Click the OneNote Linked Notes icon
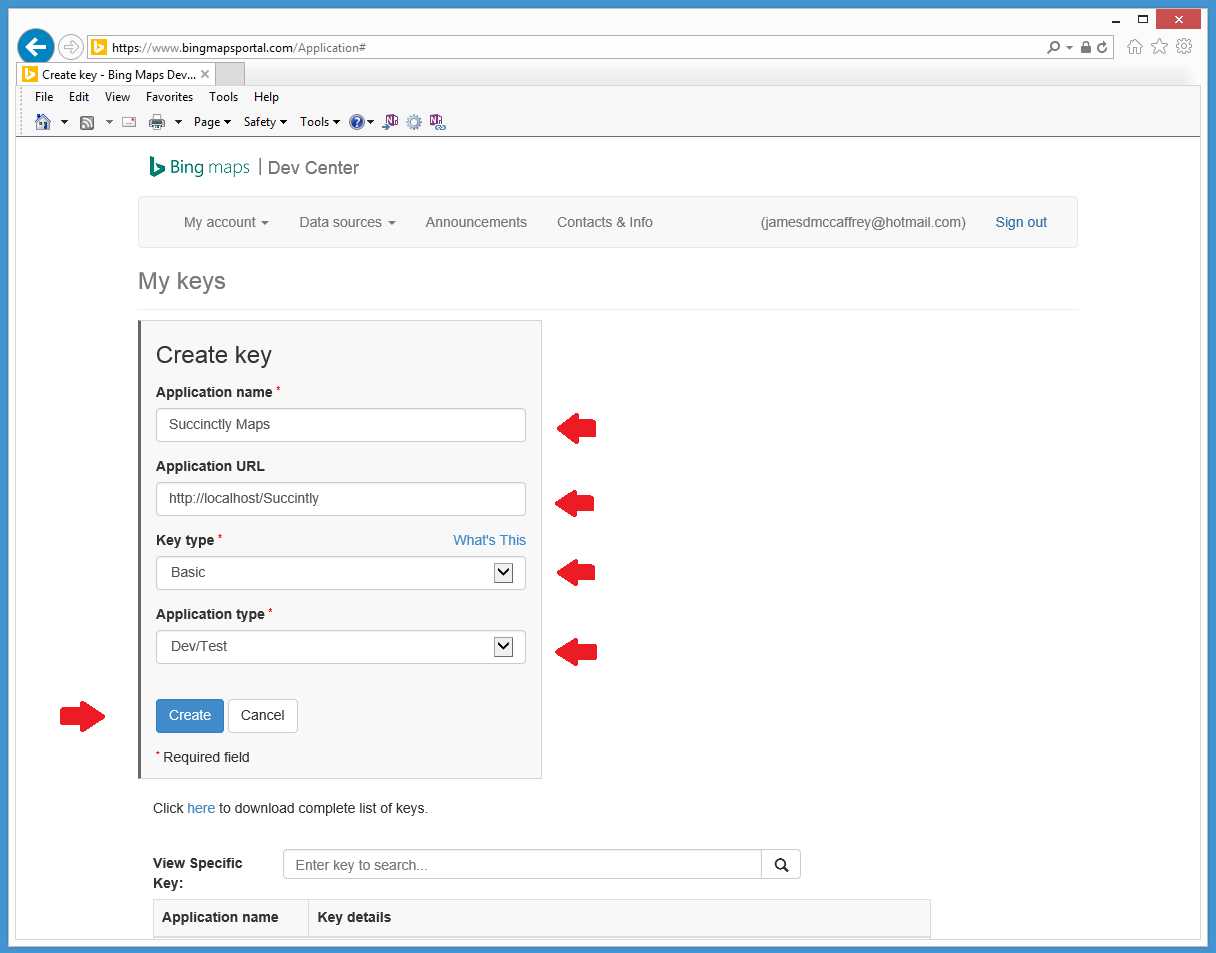The width and height of the screenshot is (1216, 953). tap(437, 122)
